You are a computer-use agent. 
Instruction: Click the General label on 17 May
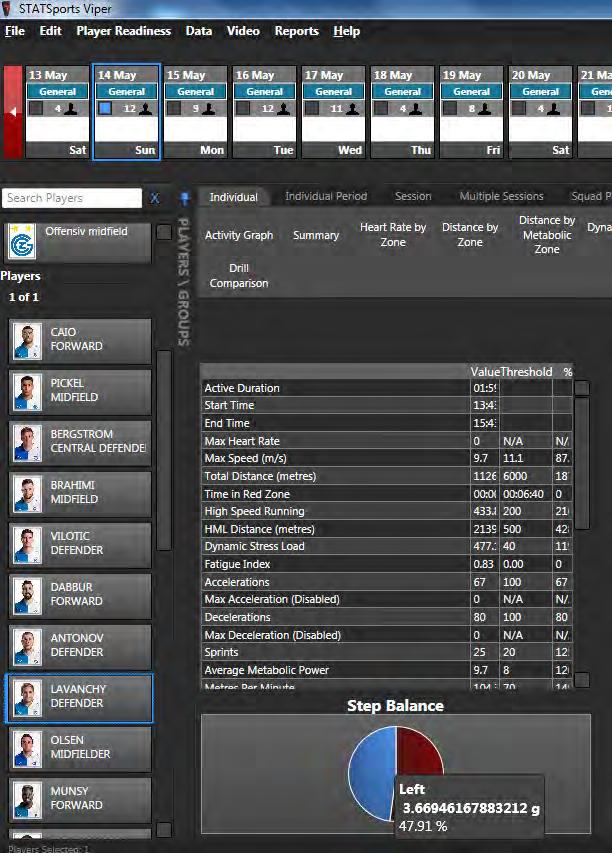(x=333, y=91)
